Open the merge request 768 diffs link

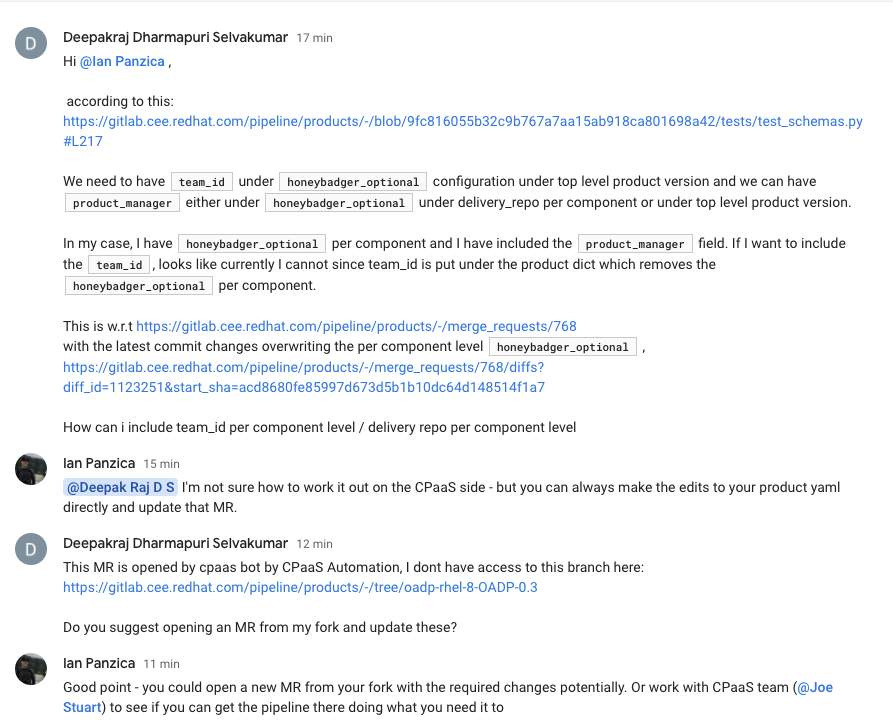tap(303, 378)
